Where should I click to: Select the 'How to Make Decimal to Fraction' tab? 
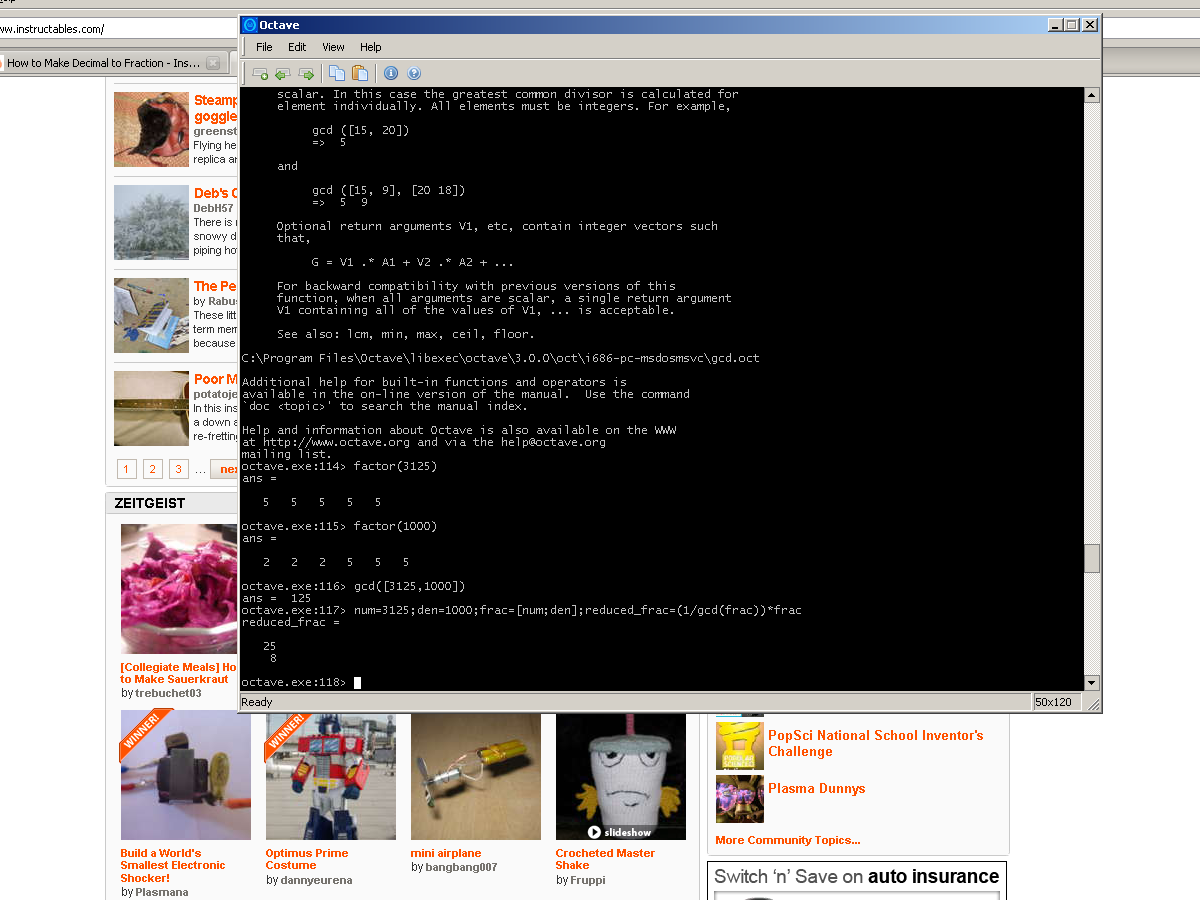click(105, 62)
